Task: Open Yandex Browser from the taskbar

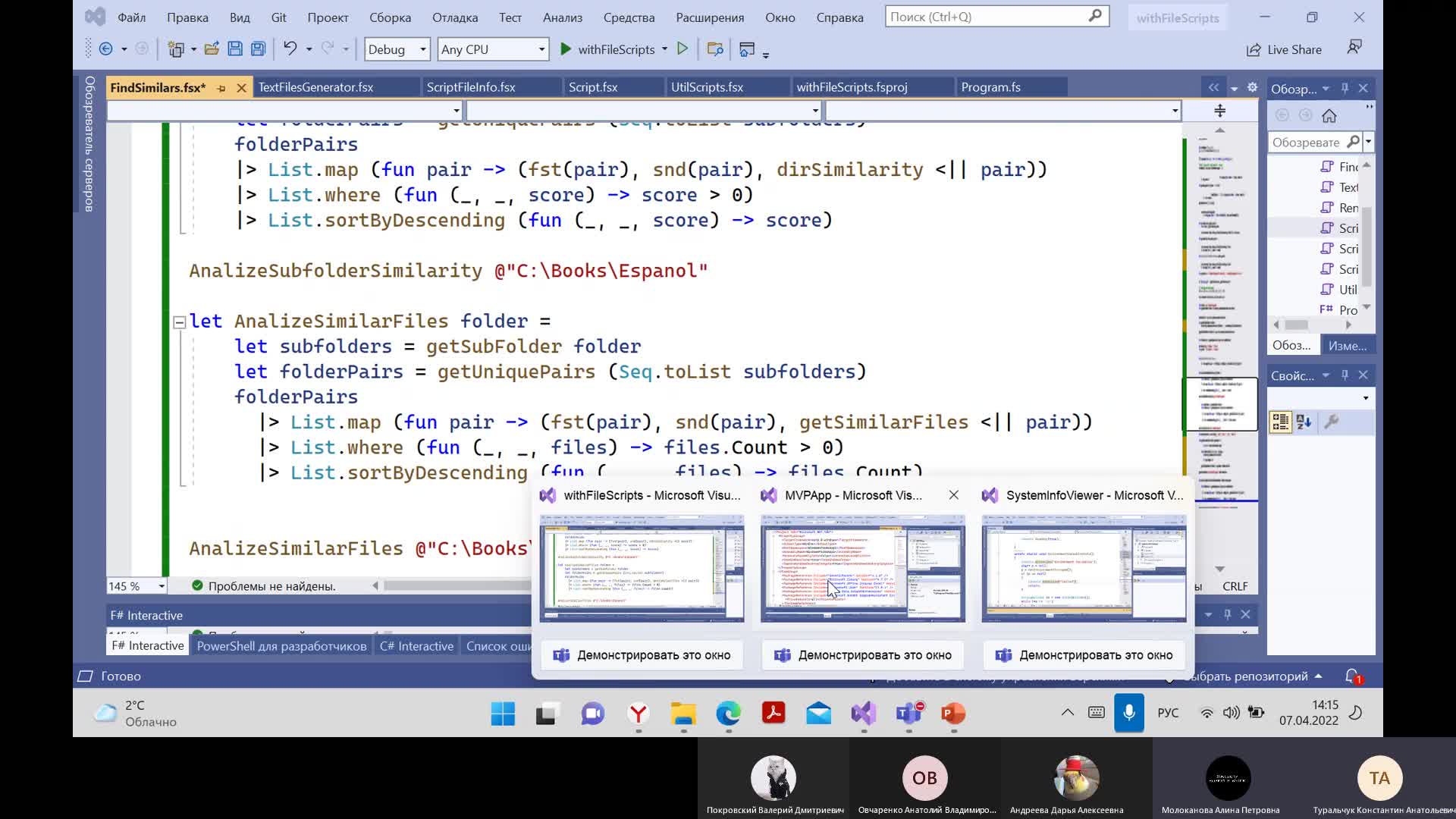Action: 639,714
